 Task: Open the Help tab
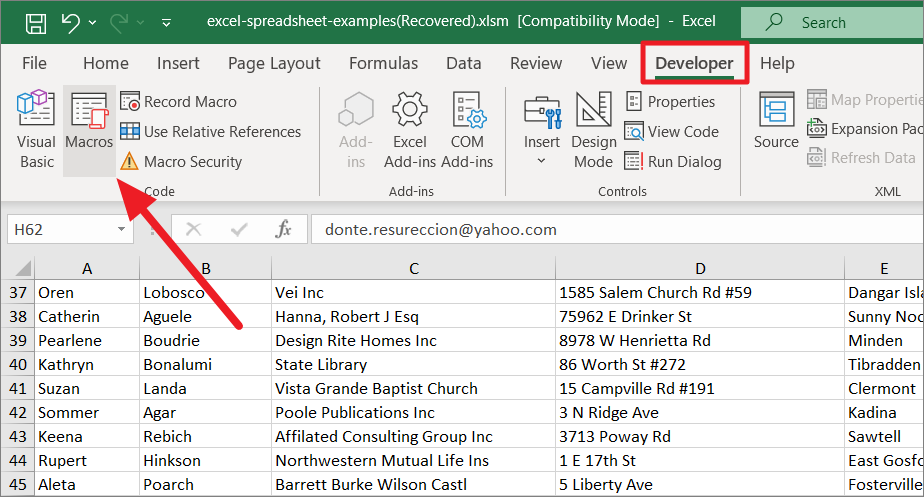pos(777,63)
